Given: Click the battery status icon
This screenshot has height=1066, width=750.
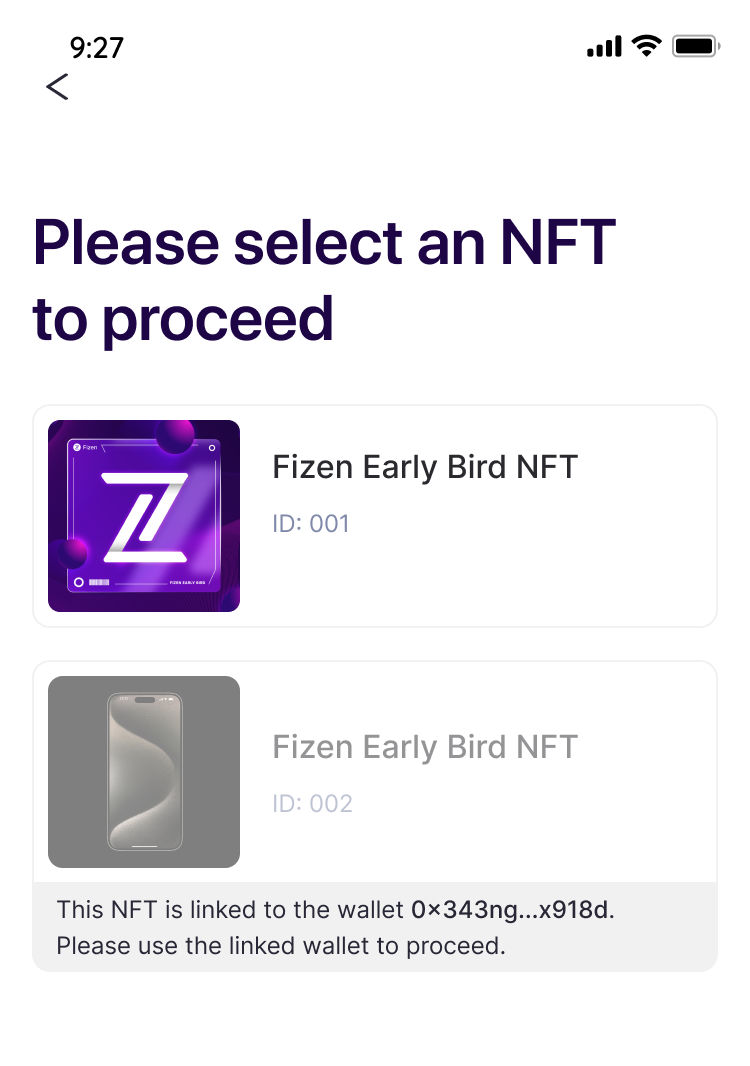Looking at the screenshot, I should pos(694,46).
